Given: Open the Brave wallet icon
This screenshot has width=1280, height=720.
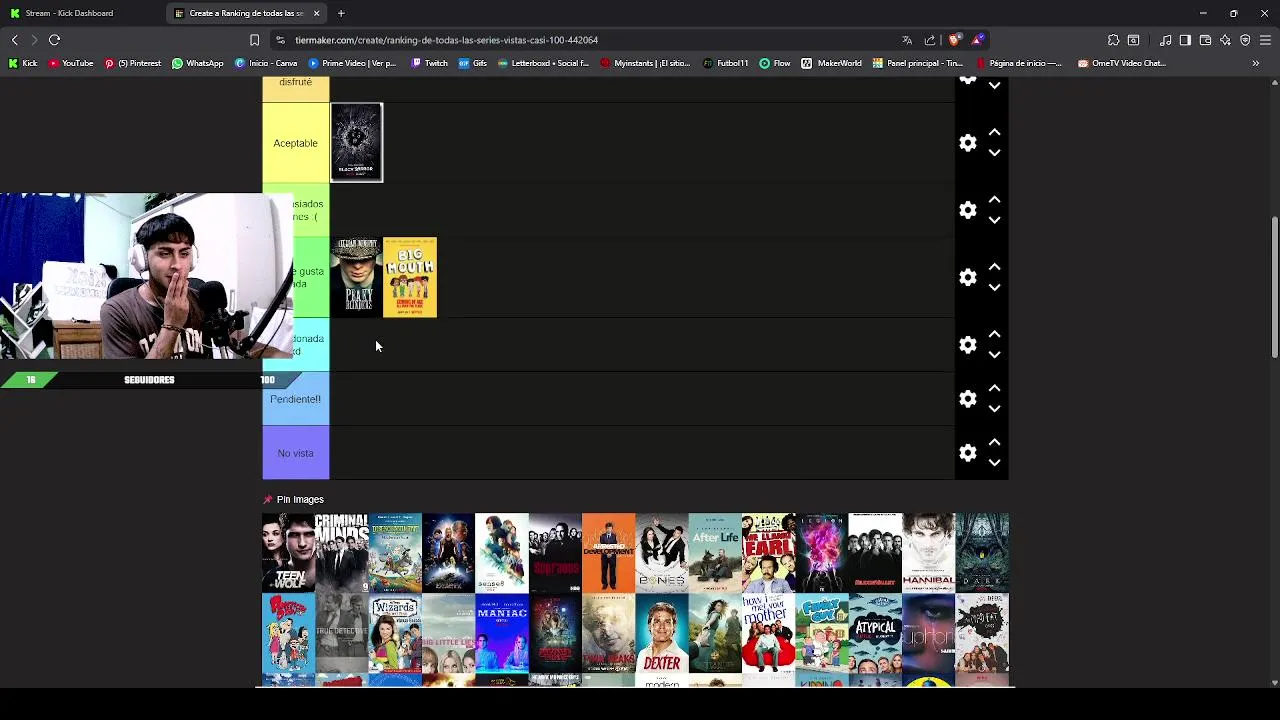Looking at the screenshot, I should coord(1205,40).
